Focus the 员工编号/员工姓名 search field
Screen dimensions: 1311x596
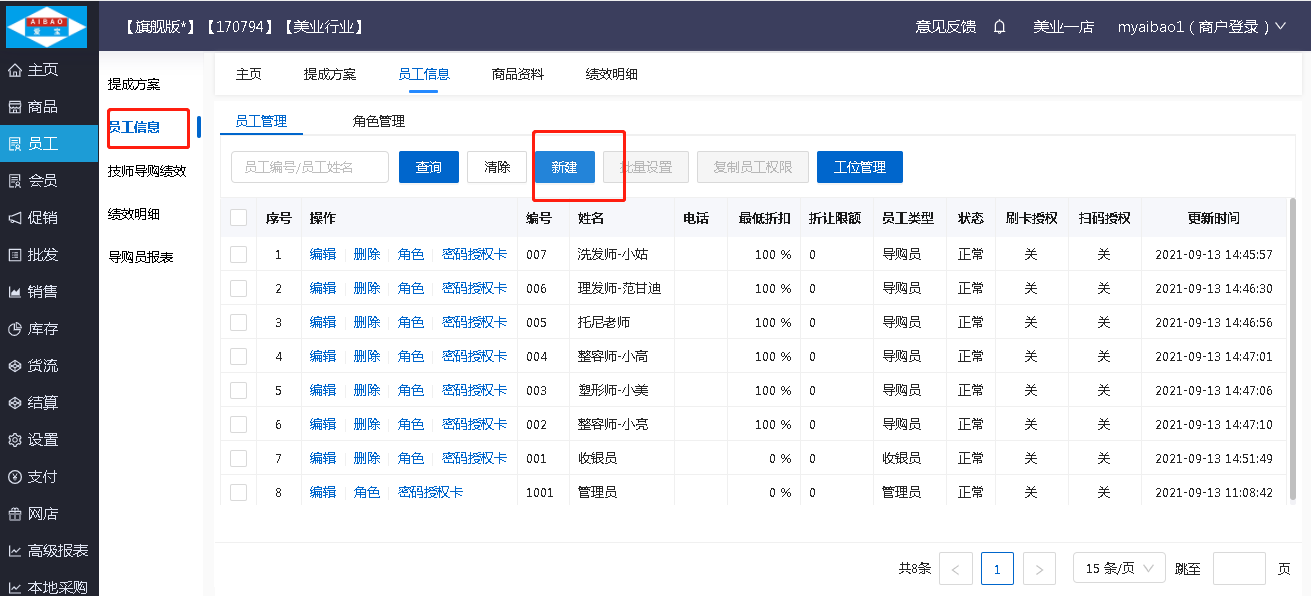(x=310, y=167)
